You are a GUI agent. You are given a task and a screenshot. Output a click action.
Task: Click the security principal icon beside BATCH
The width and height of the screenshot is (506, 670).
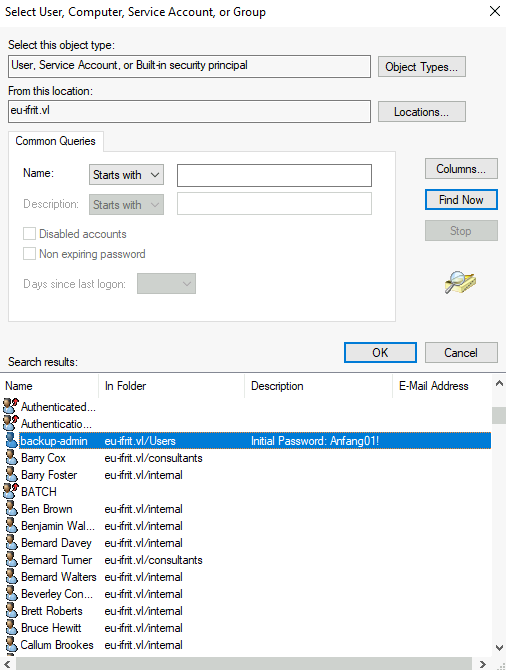click(x=11, y=491)
